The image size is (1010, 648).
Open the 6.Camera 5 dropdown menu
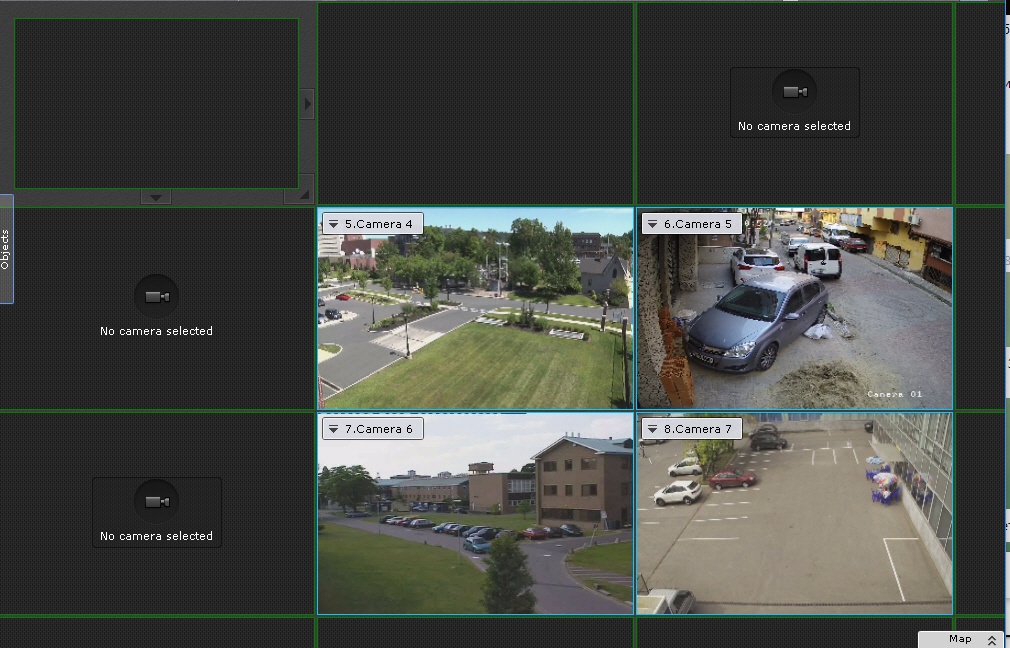tap(653, 224)
